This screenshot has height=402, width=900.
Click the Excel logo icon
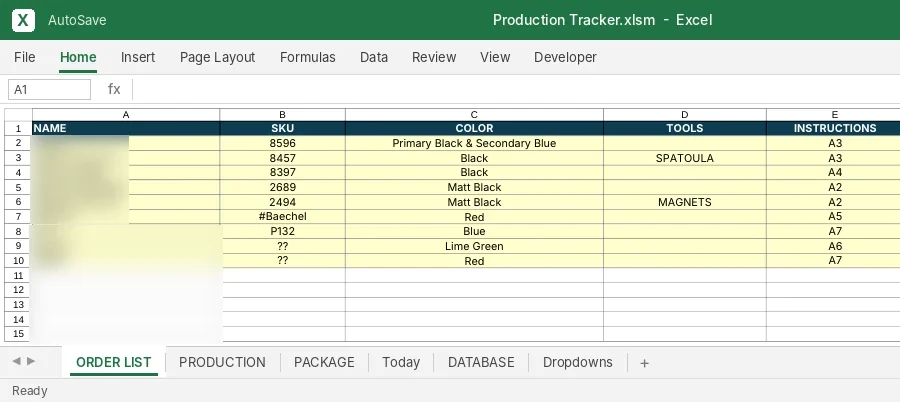point(23,20)
